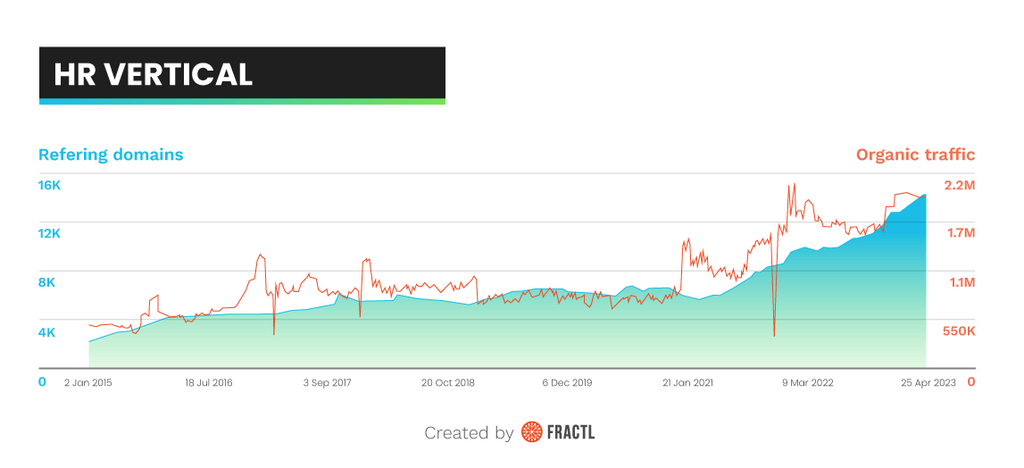
Task: Click the 550K right axis label
Action: click(x=958, y=331)
